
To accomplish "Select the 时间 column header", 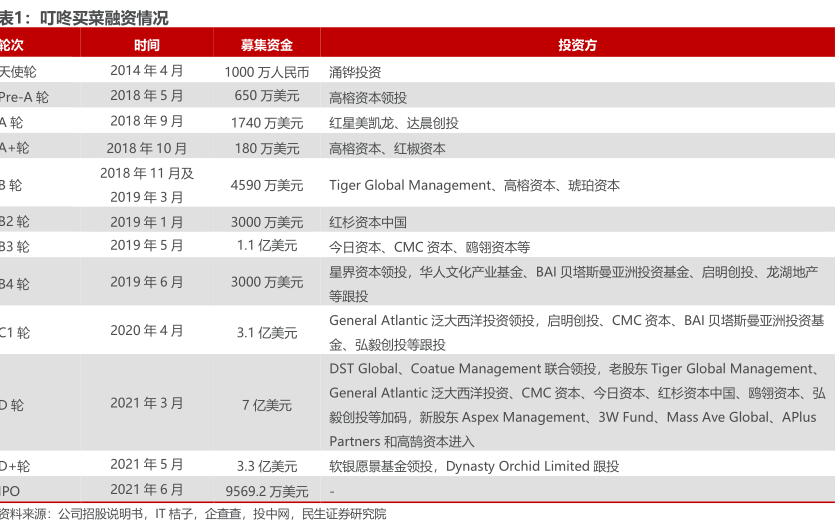I will click(x=146, y=45).
